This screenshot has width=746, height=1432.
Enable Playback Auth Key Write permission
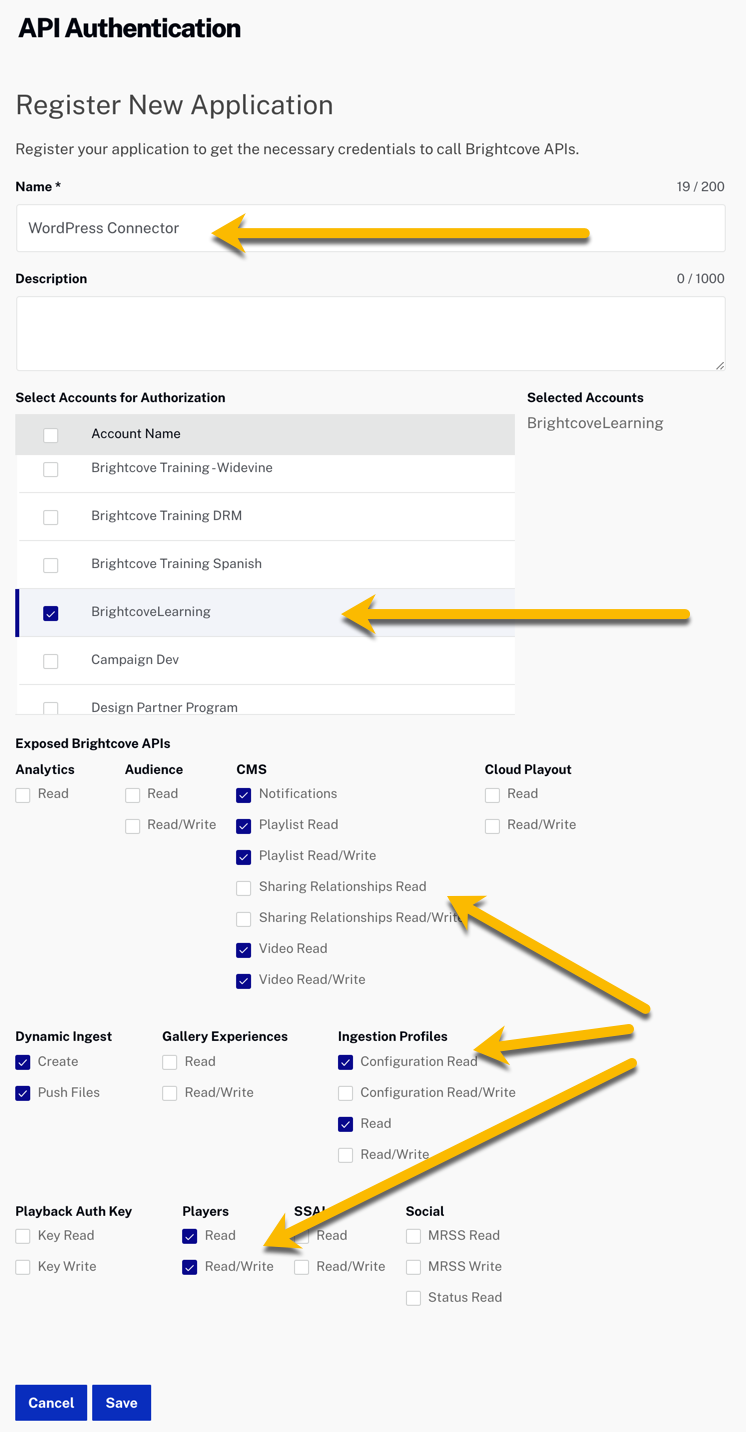coord(22,1267)
